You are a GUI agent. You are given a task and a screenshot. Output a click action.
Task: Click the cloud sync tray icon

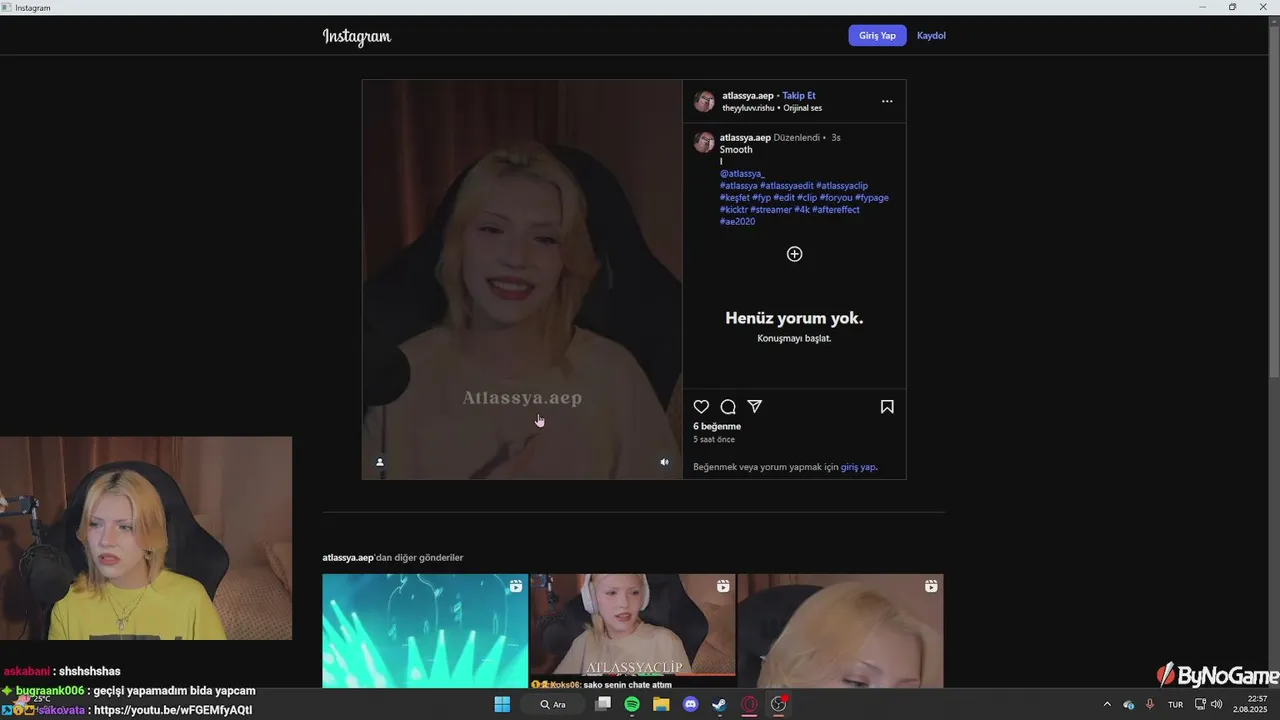(x=1128, y=705)
